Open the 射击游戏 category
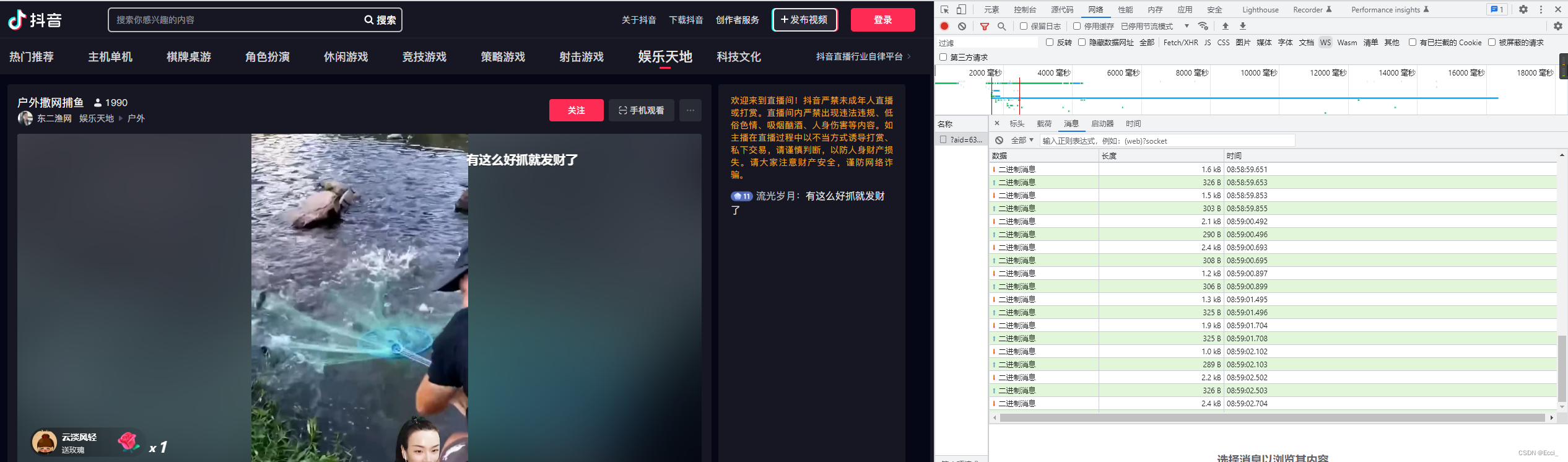 tap(581, 57)
